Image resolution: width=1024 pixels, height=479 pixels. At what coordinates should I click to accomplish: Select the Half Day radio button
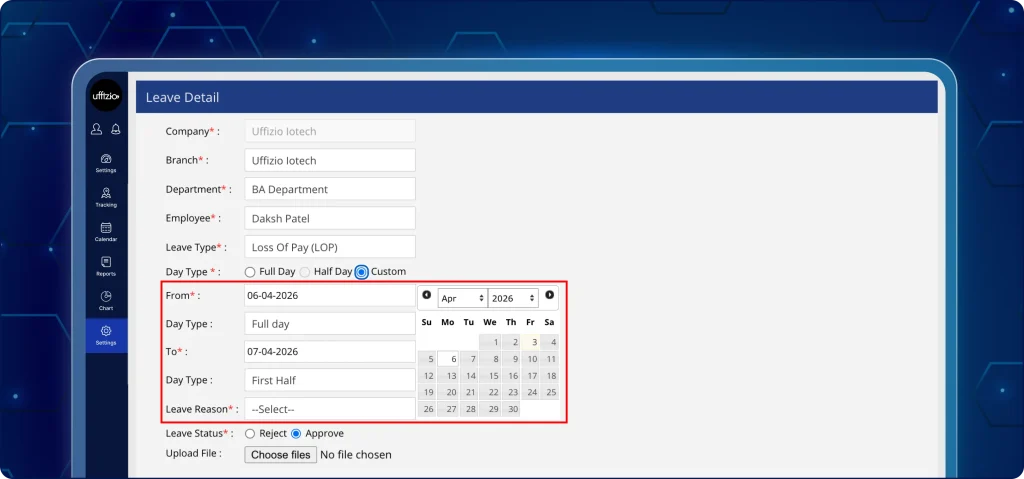304,272
